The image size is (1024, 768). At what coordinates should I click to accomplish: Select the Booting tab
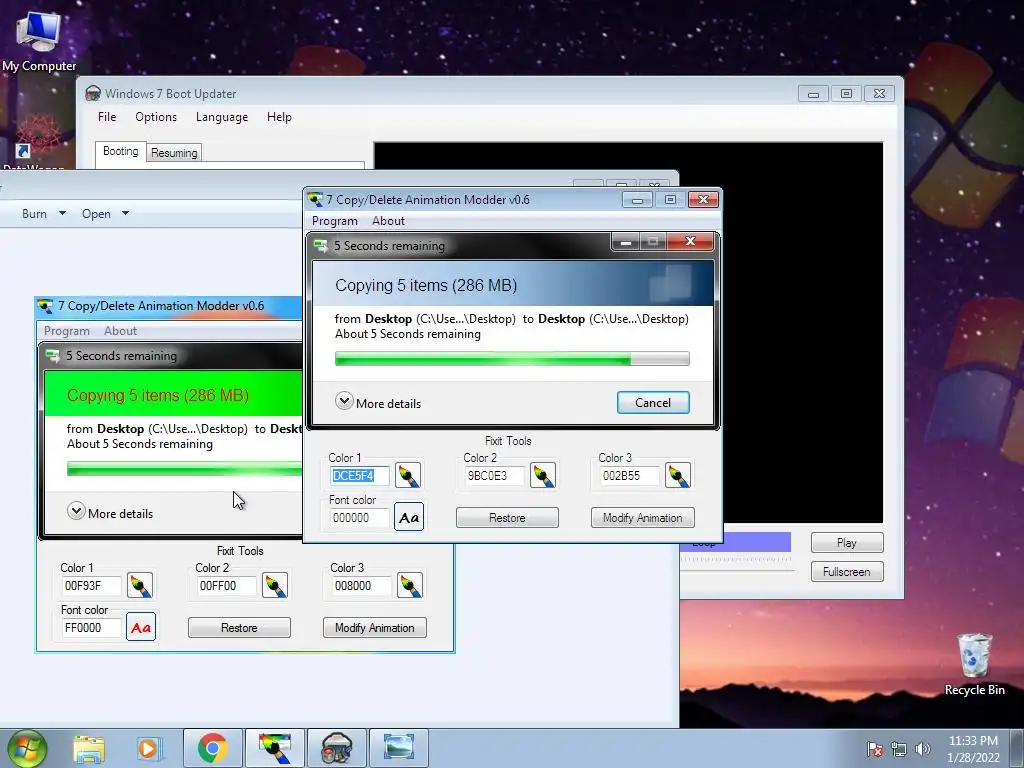(x=120, y=151)
